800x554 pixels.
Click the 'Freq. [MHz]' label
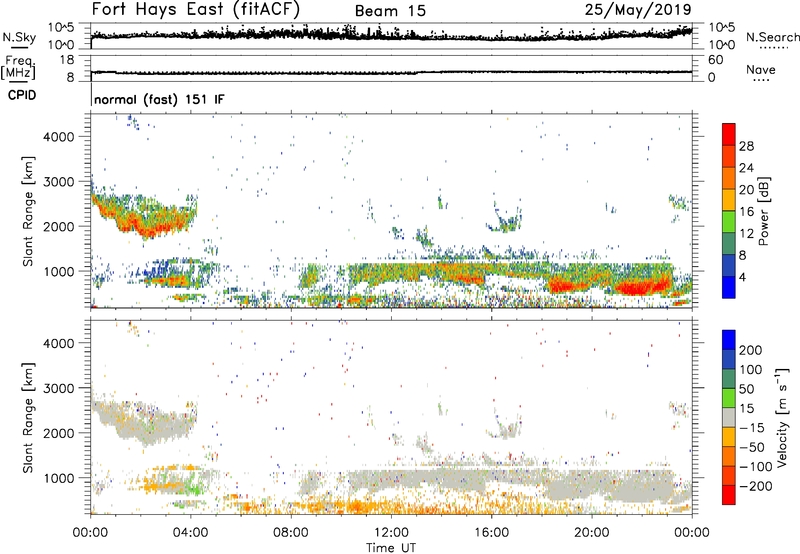pyautogui.click(x=18, y=67)
